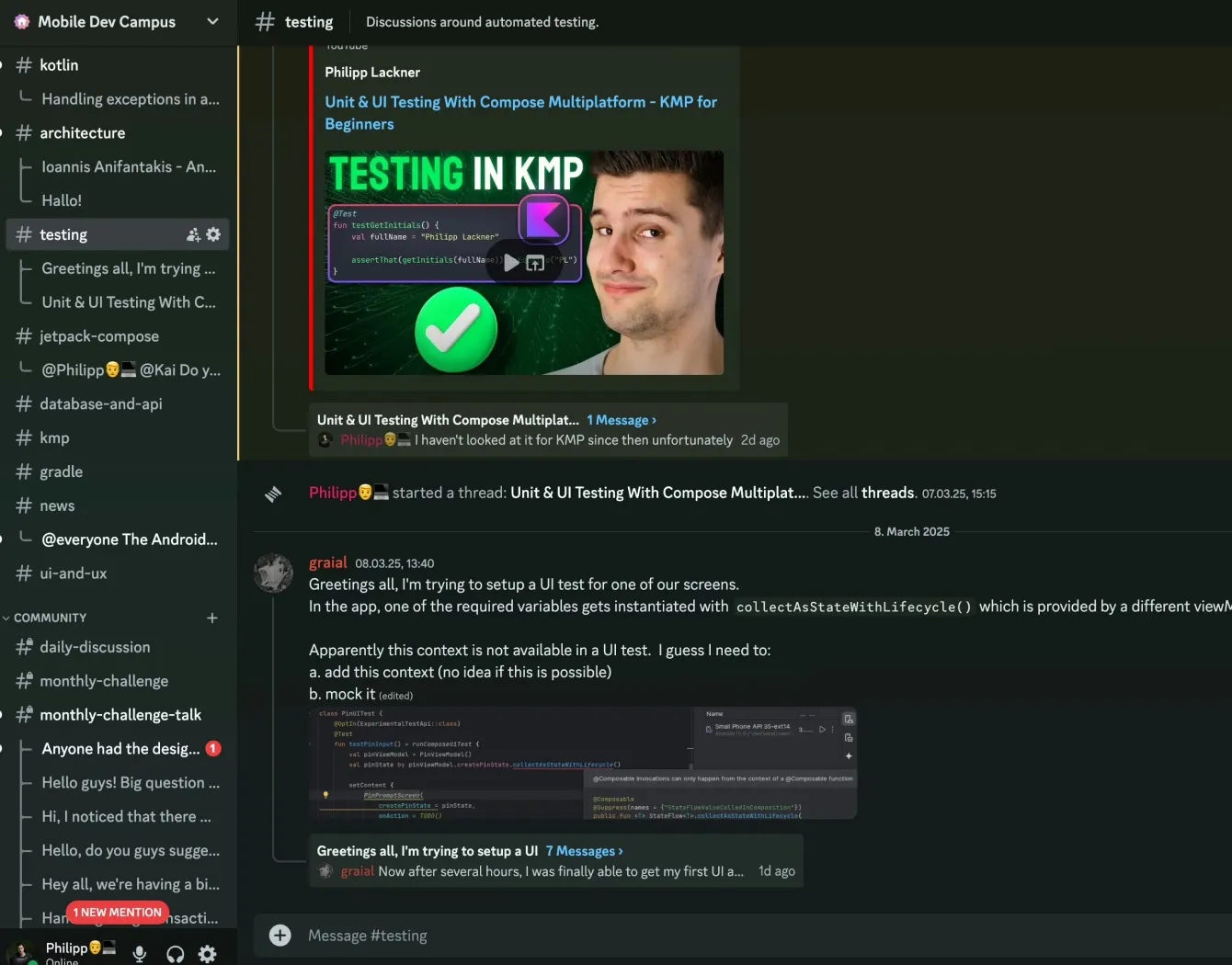This screenshot has height=965, width=1232.
Task: Click graial's avatar
Action: pyautogui.click(x=273, y=573)
